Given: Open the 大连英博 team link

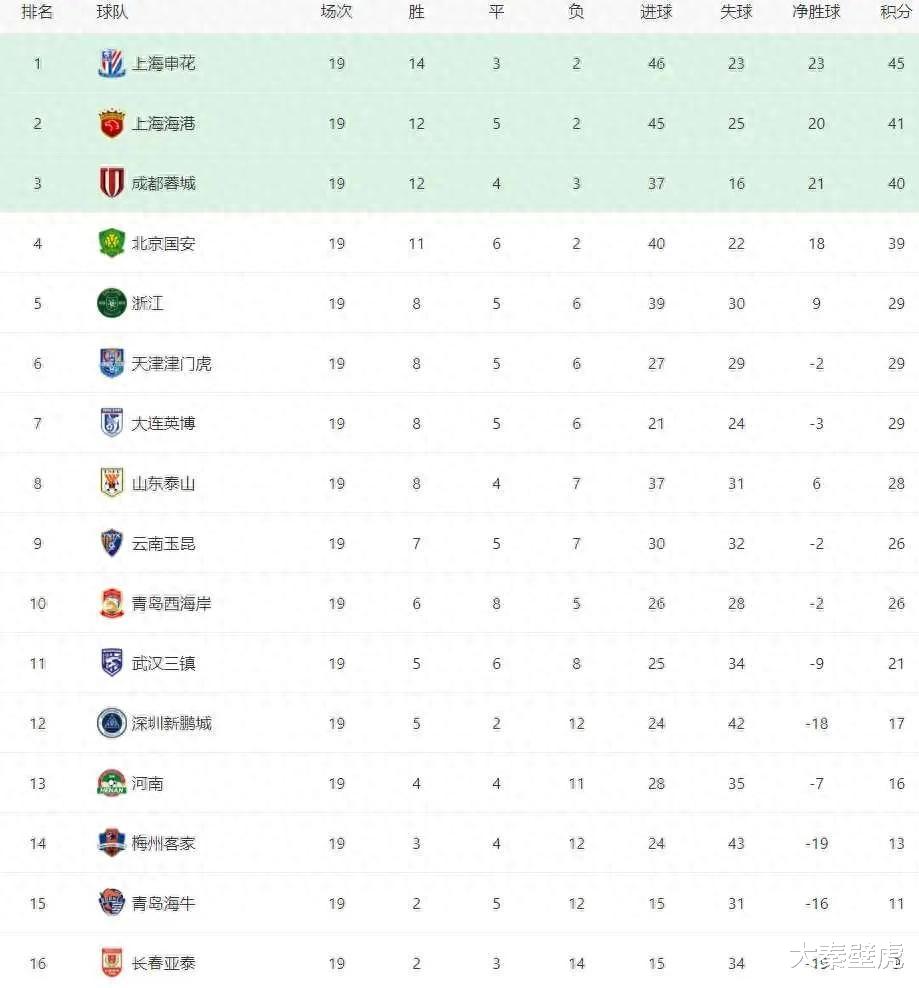Looking at the screenshot, I should pyautogui.click(x=163, y=423).
